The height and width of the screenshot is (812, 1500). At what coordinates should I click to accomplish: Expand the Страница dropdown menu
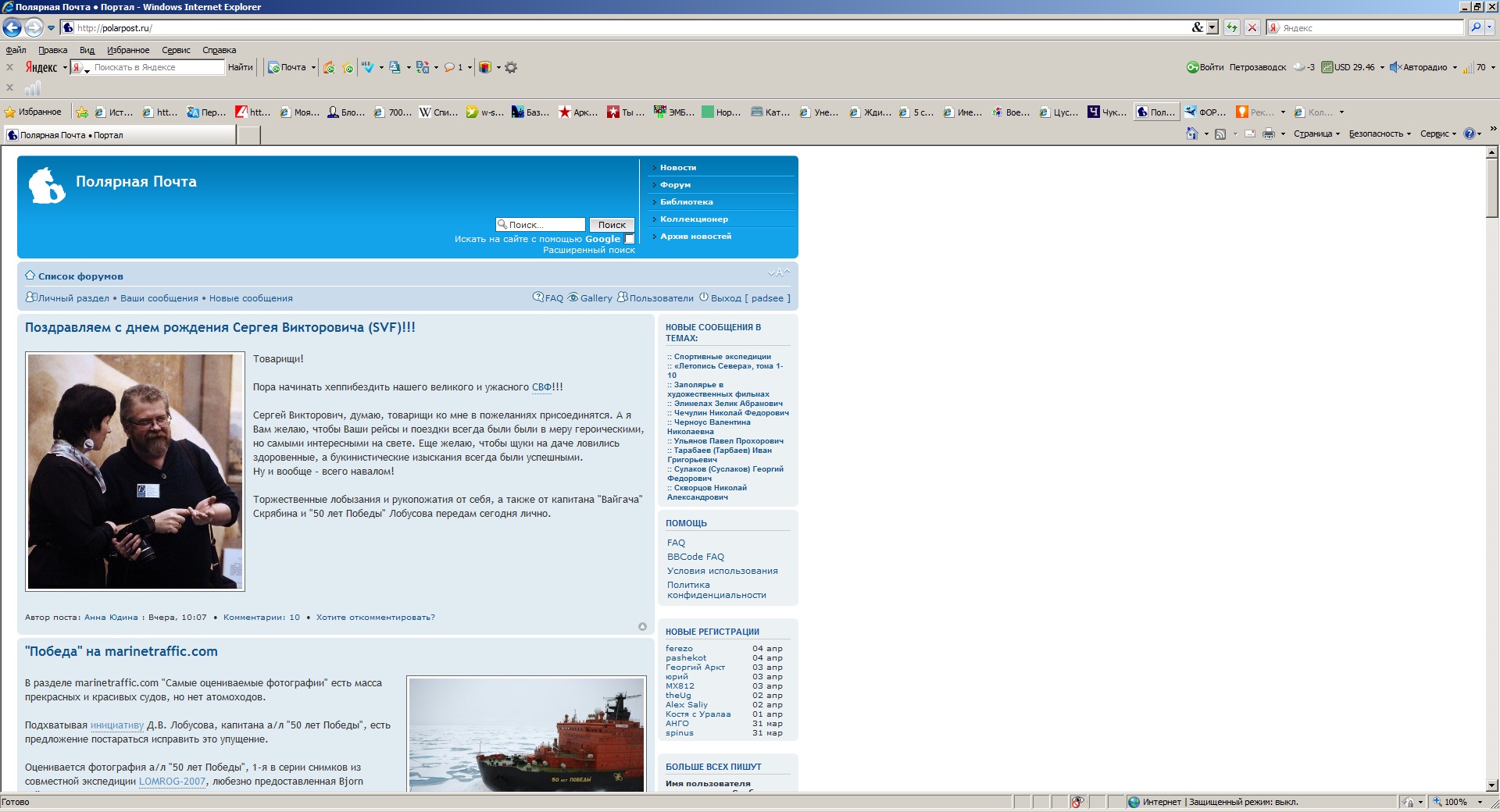[x=1316, y=134]
